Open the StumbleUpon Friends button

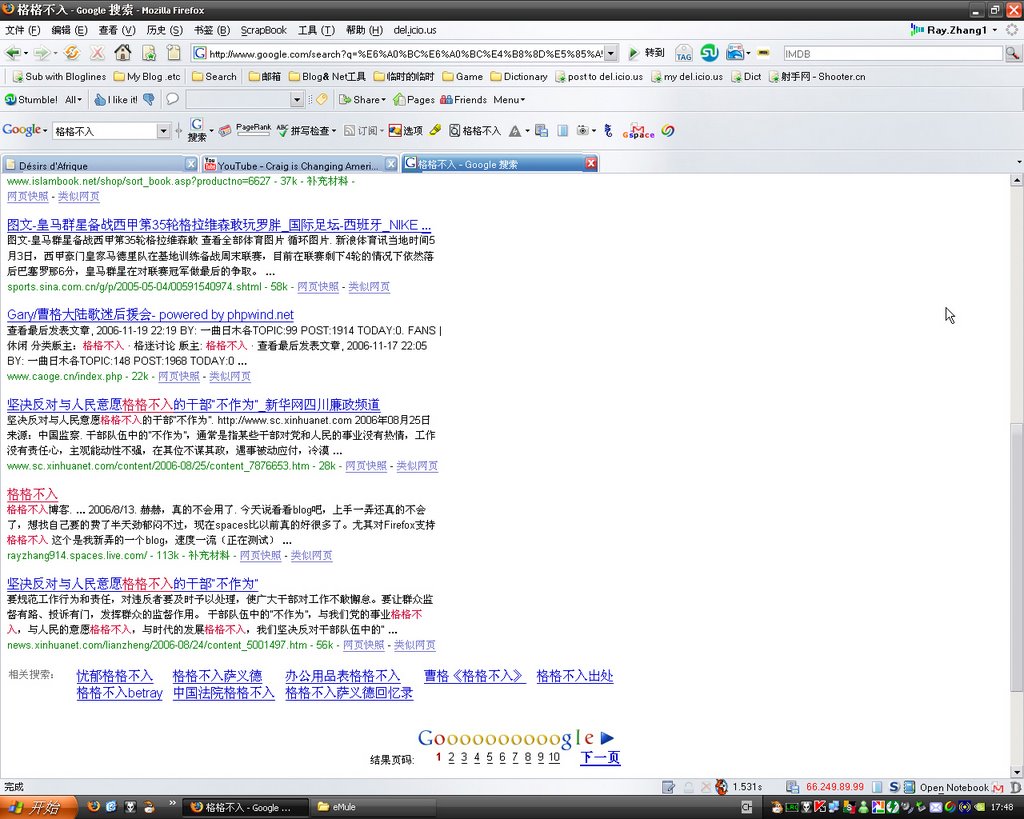pos(464,99)
